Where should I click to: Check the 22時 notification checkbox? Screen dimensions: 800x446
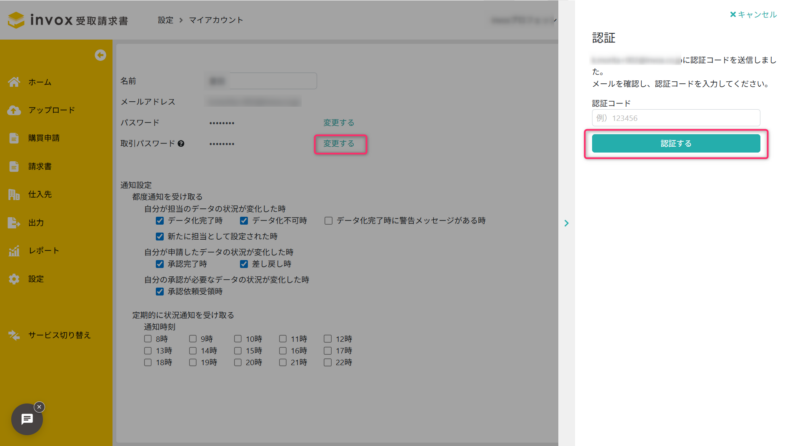coord(328,362)
